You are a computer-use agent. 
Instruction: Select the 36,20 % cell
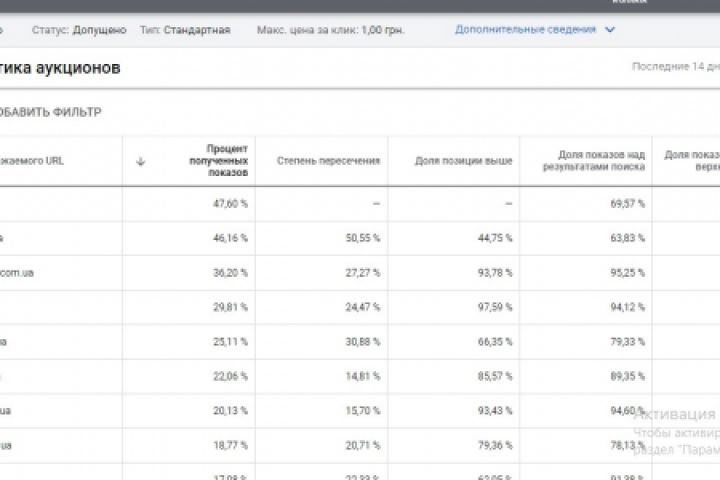pyautogui.click(x=230, y=273)
